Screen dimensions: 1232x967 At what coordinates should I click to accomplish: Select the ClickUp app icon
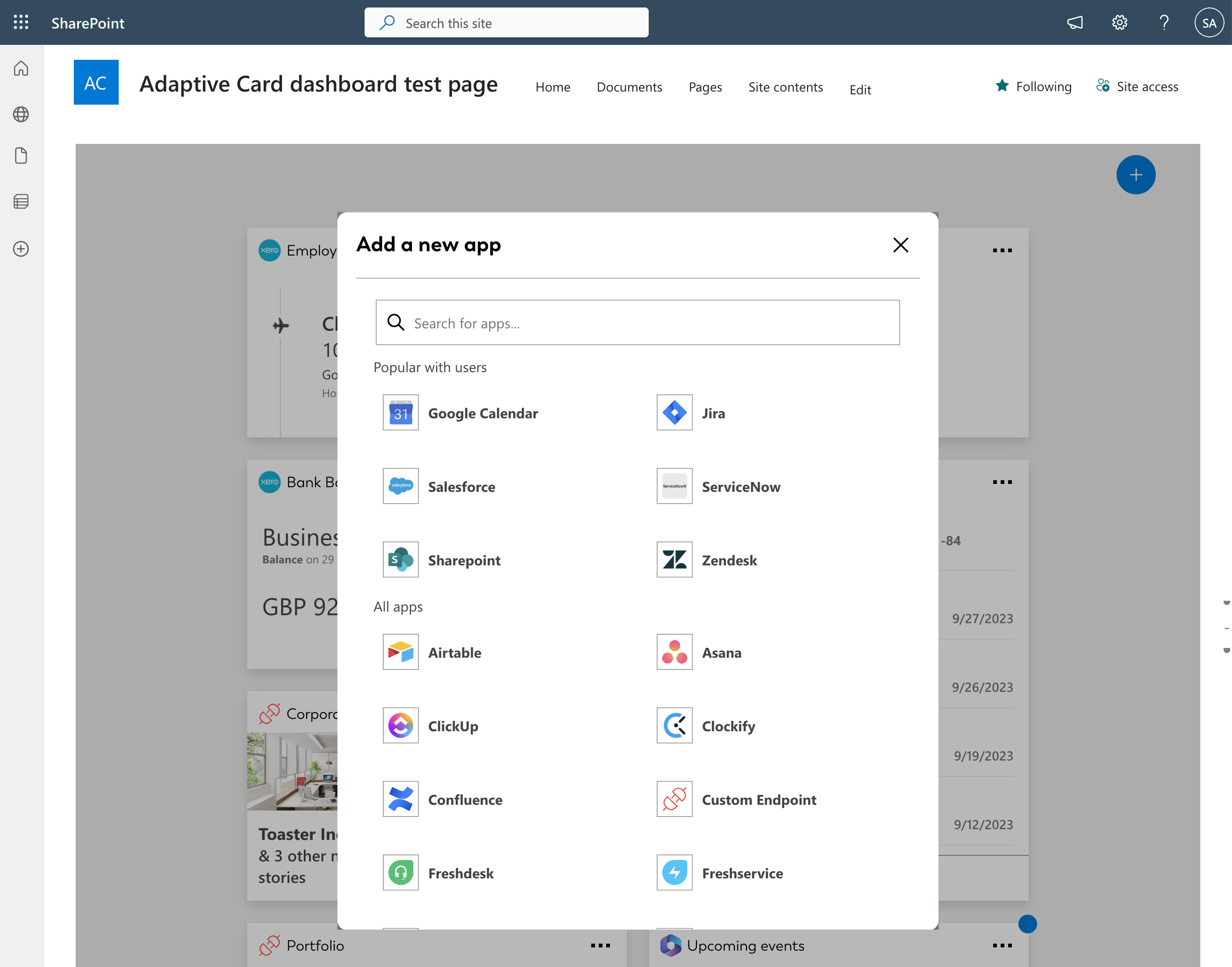coord(401,726)
